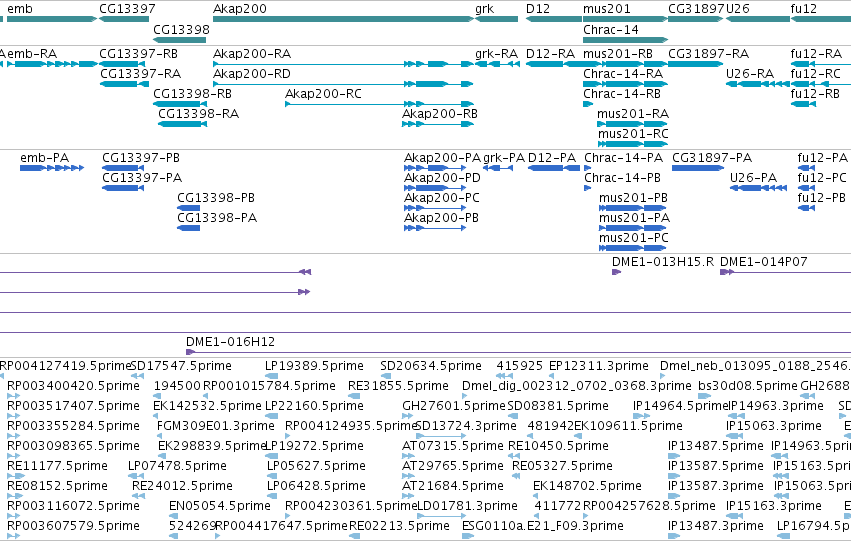Click the Akap200-PA protein label
The width and height of the screenshot is (851, 541).
pyautogui.click(x=443, y=158)
